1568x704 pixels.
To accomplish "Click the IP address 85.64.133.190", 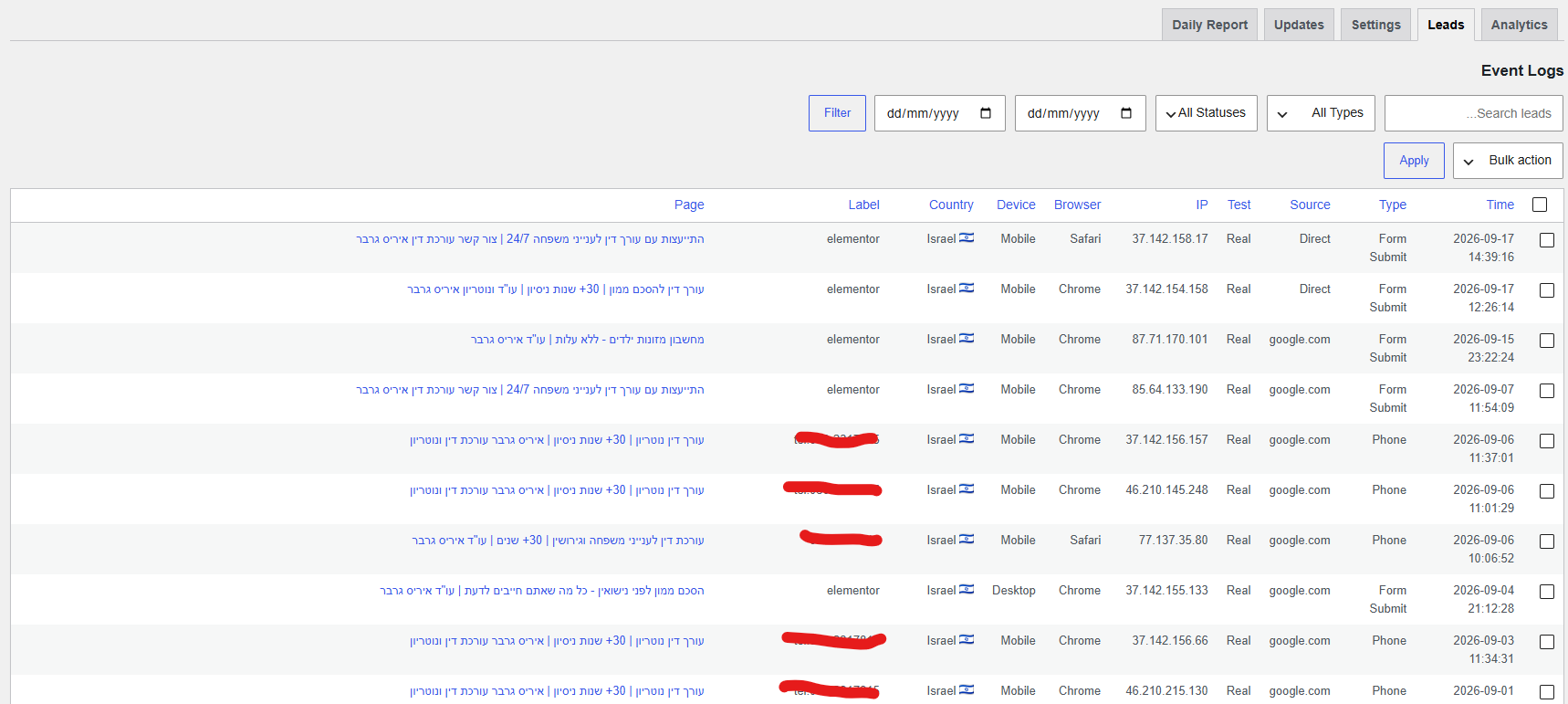I will tap(1170, 389).
